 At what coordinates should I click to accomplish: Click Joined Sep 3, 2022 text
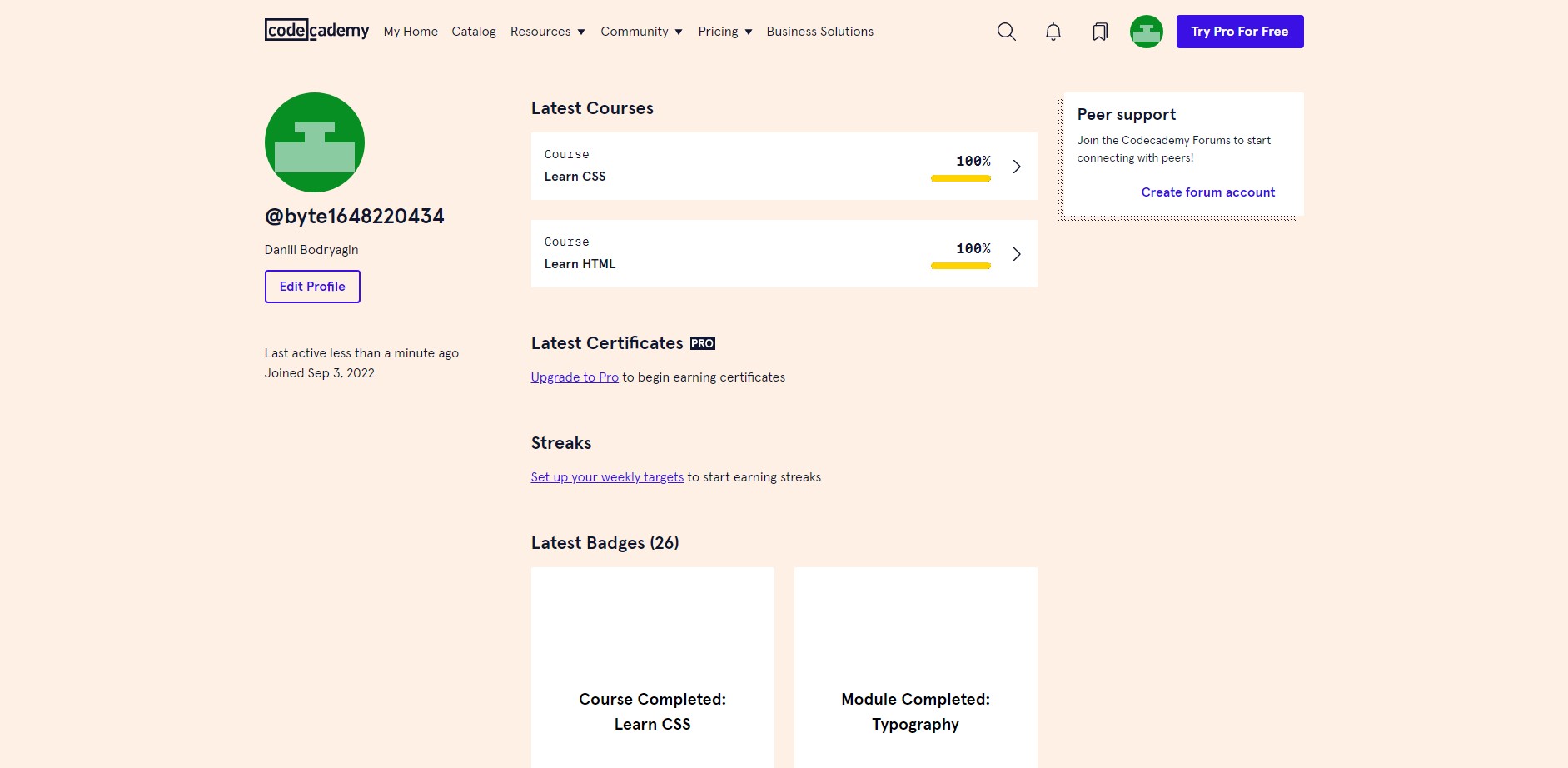tap(319, 373)
